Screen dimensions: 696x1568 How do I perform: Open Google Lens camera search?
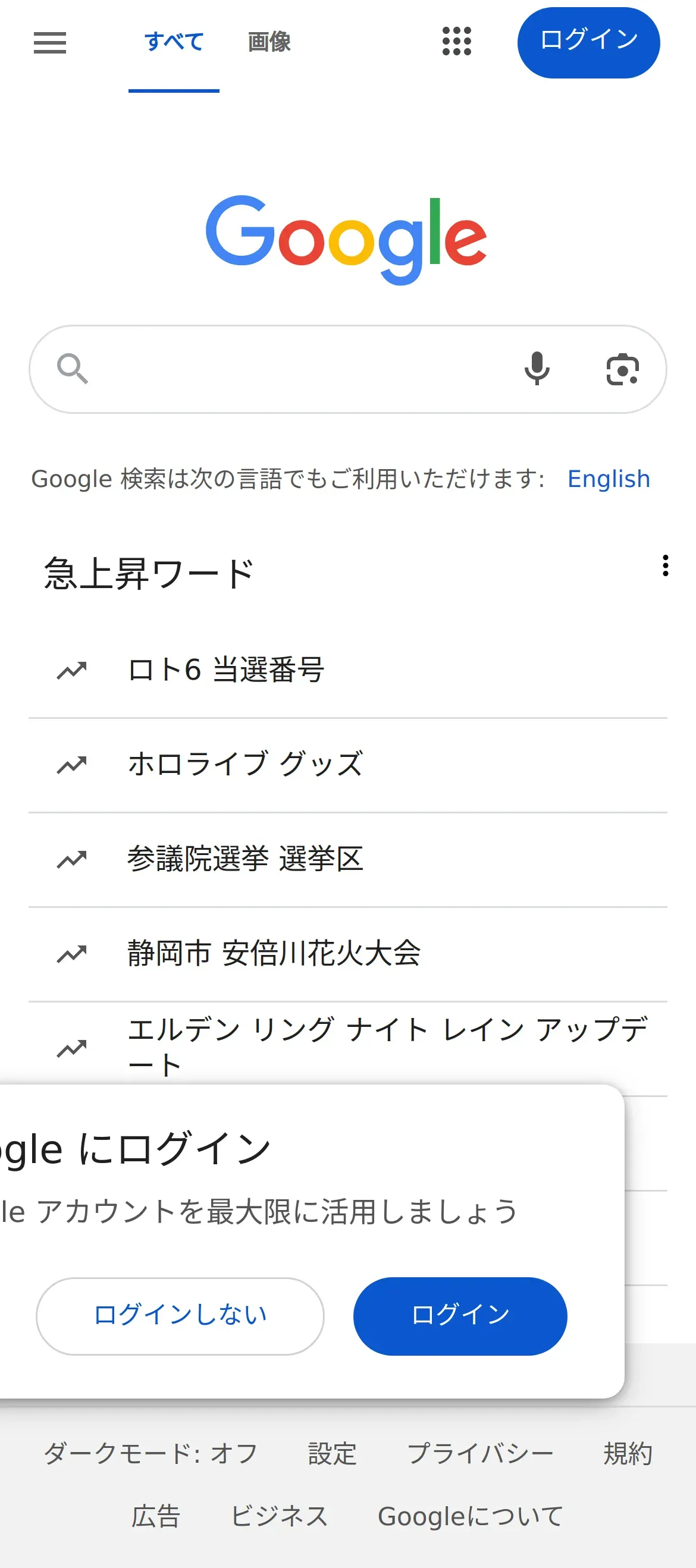click(622, 369)
